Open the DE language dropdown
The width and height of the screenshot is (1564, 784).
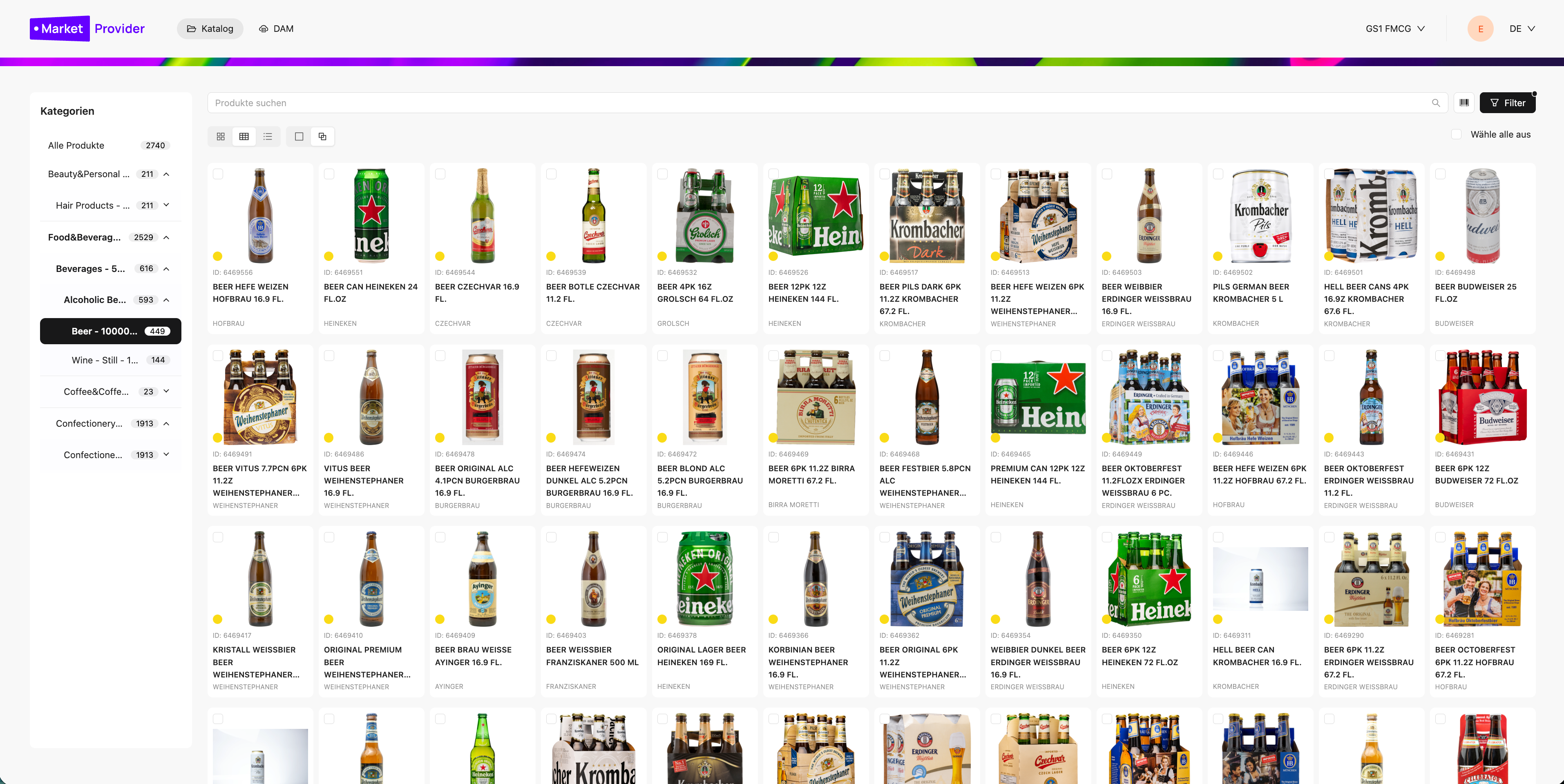(x=1522, y=29)
